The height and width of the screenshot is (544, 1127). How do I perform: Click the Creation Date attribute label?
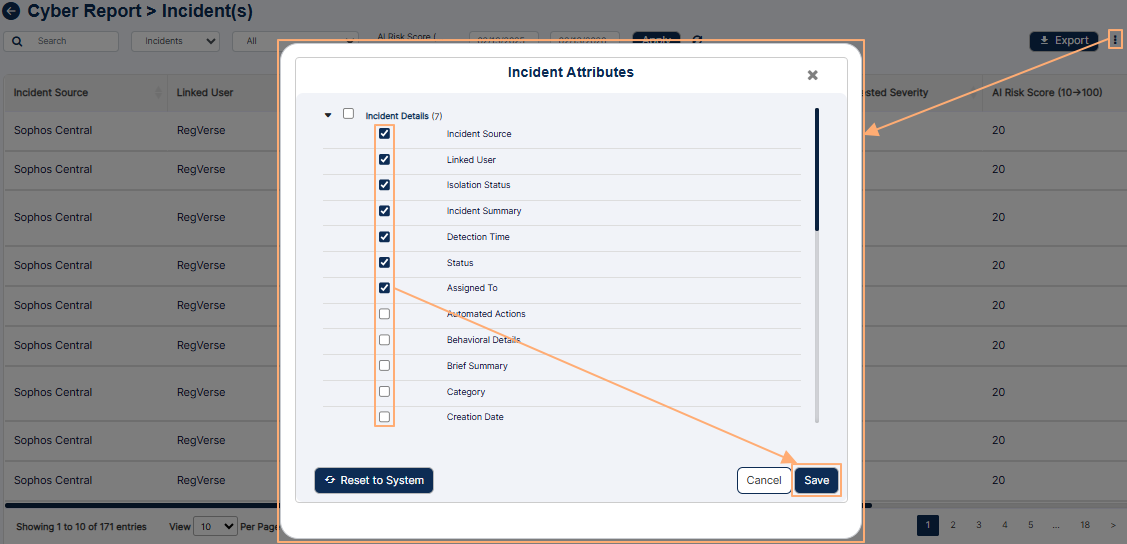coord(475,417)
